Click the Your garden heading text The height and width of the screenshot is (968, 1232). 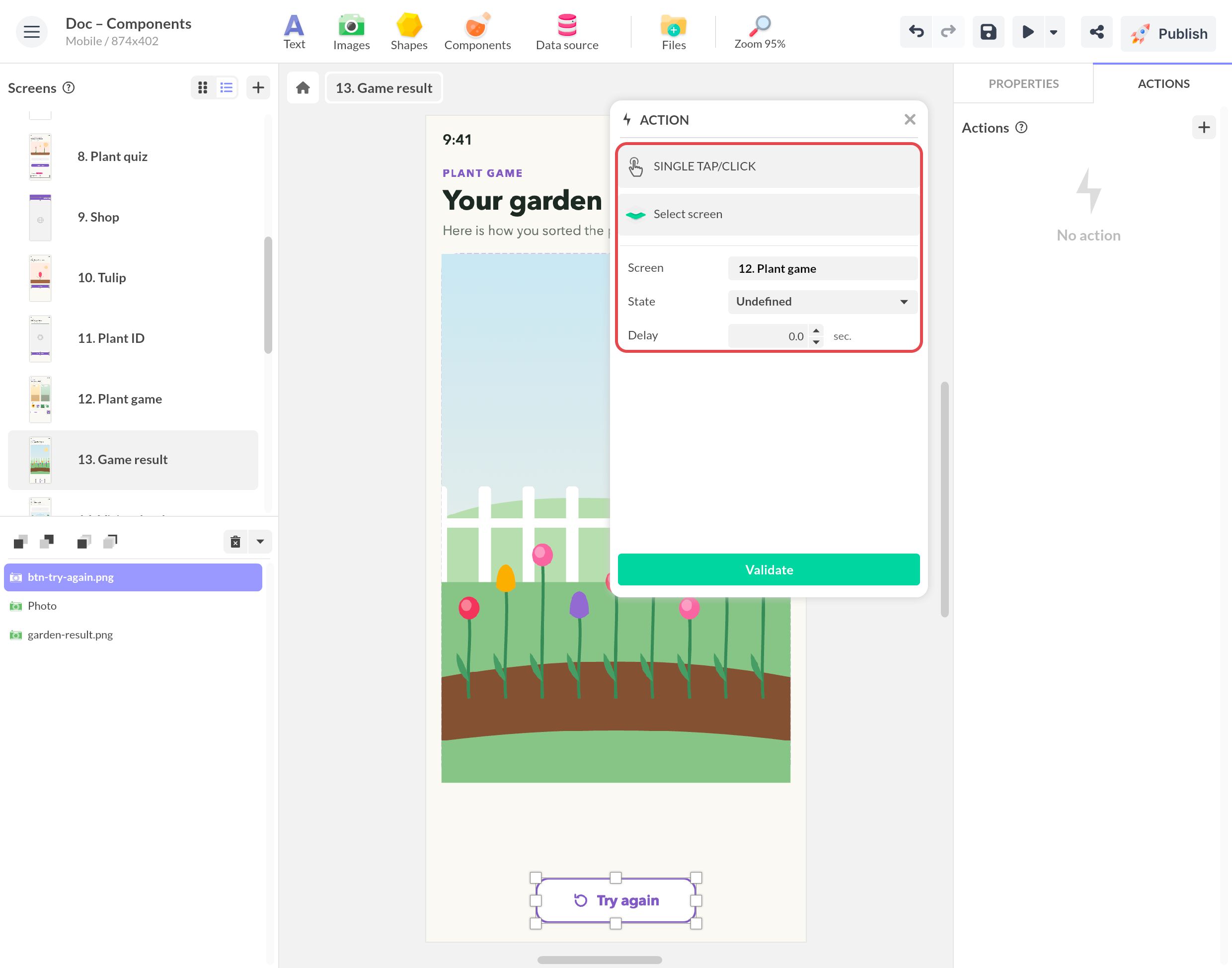pos(522,200)
